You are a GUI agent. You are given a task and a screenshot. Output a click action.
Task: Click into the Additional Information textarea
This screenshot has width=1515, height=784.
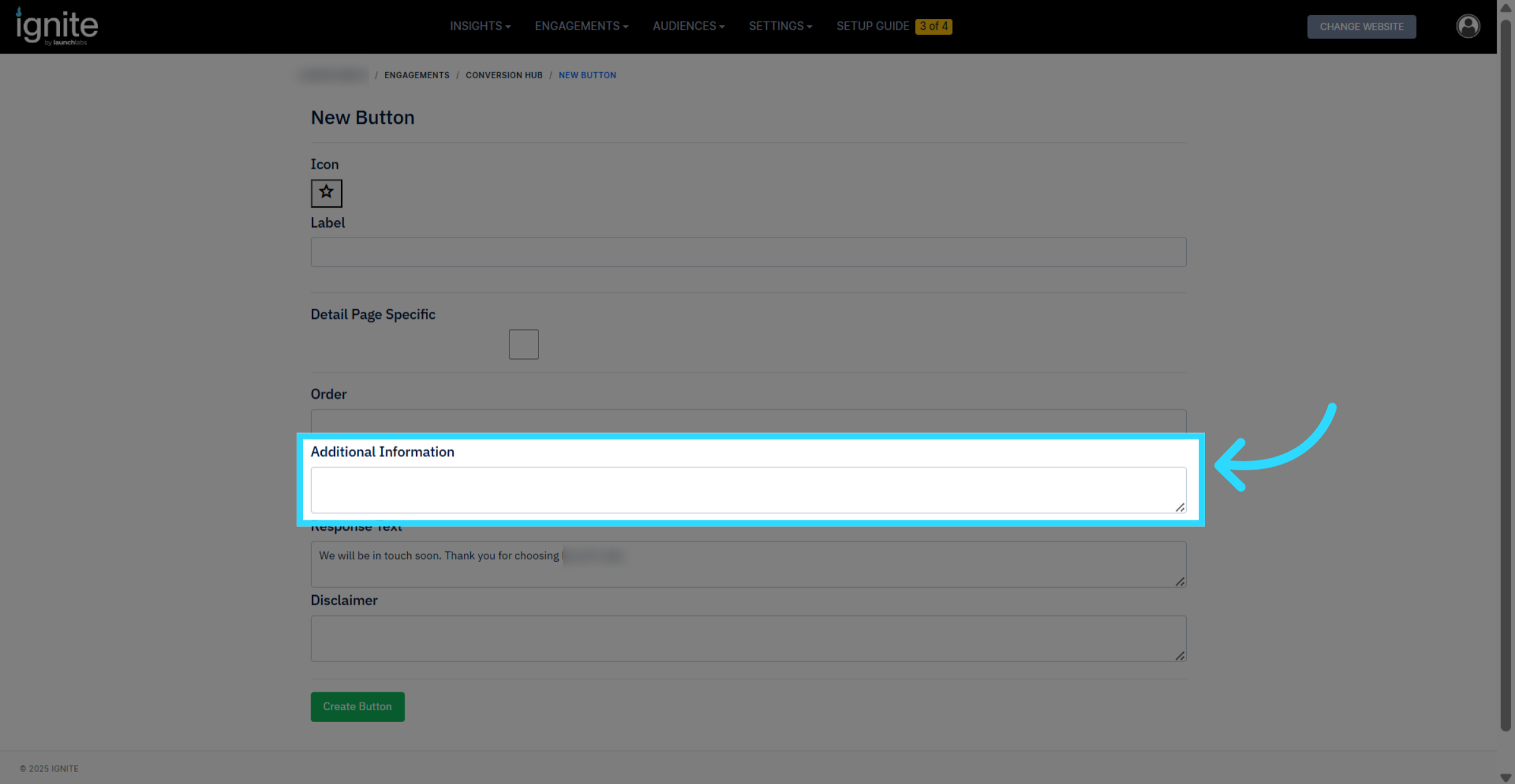(748, 489)
